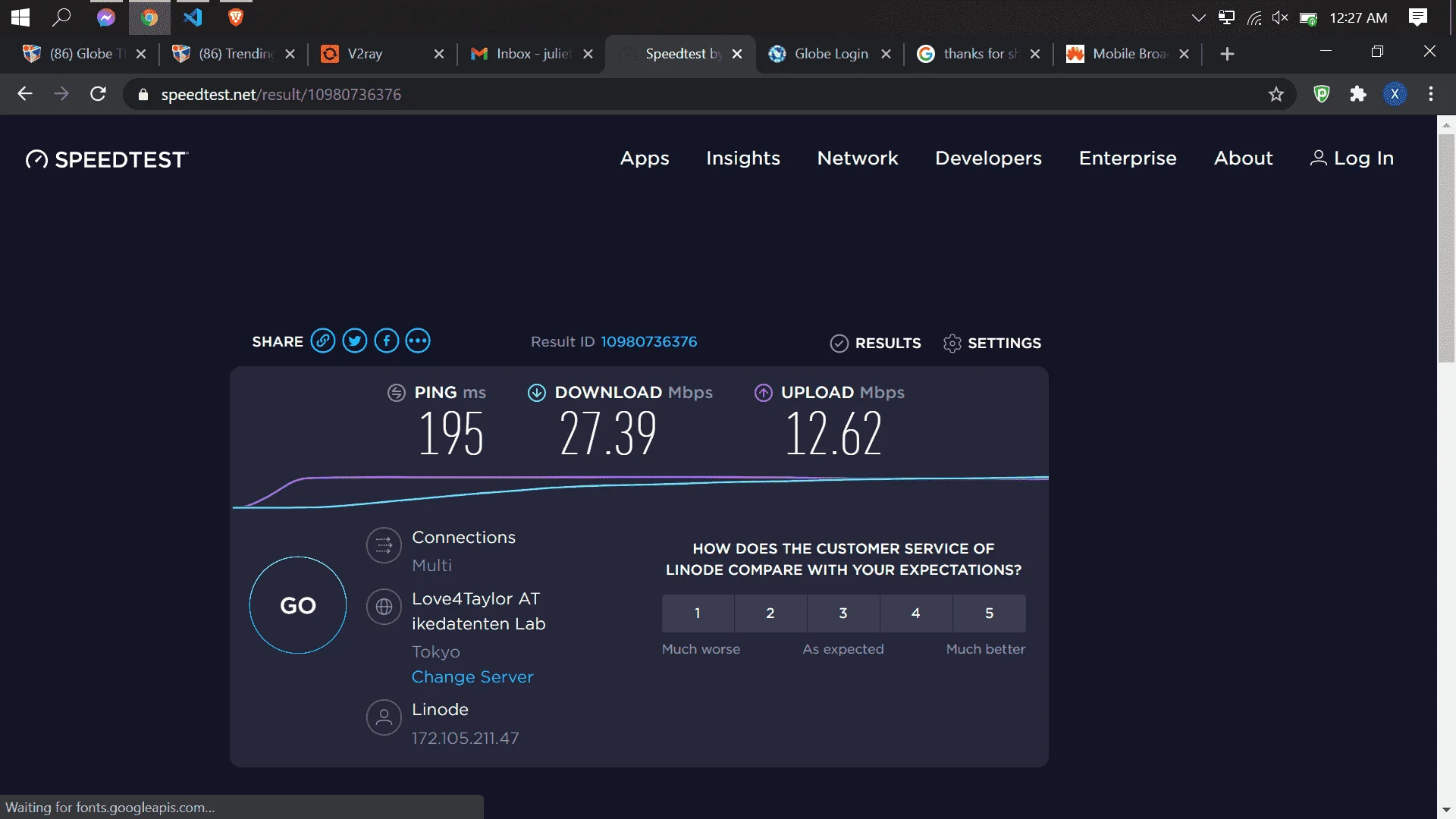Viewport: 1456px width, 819px height.
Task: Go back to previous page
Action: pyautogui.click(x=25, y=94)
